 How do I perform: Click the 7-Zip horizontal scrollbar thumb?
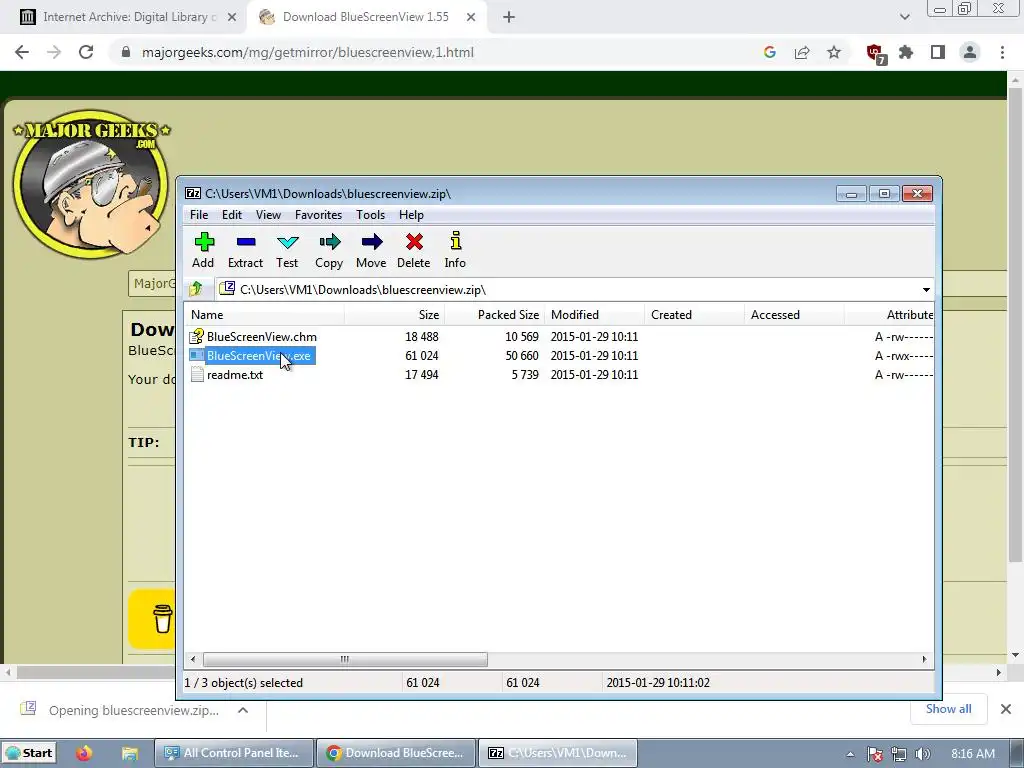(x=345, y=659)
